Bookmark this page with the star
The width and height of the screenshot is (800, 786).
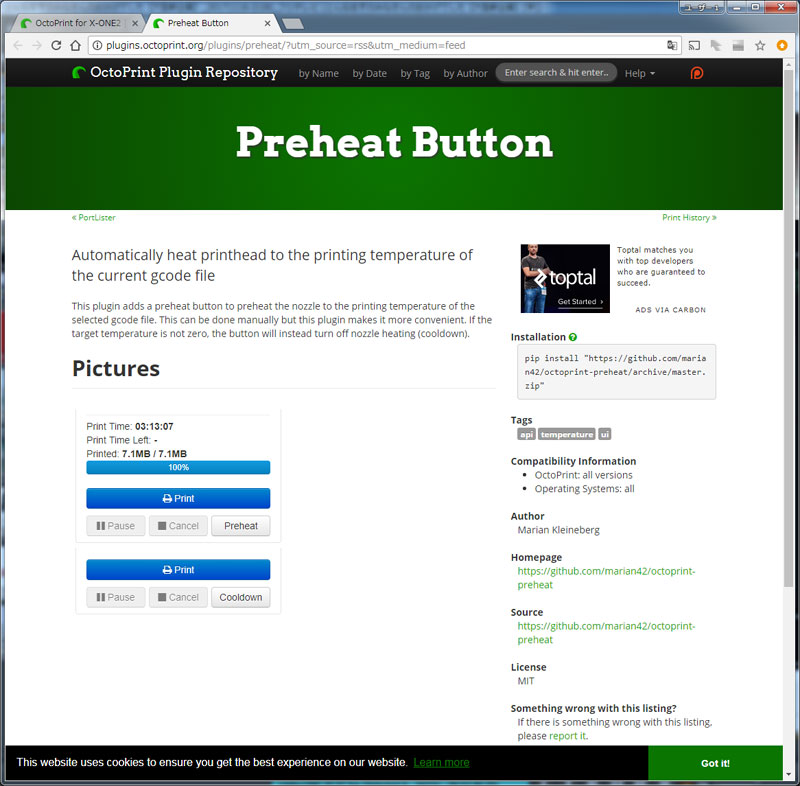(760, 45)
